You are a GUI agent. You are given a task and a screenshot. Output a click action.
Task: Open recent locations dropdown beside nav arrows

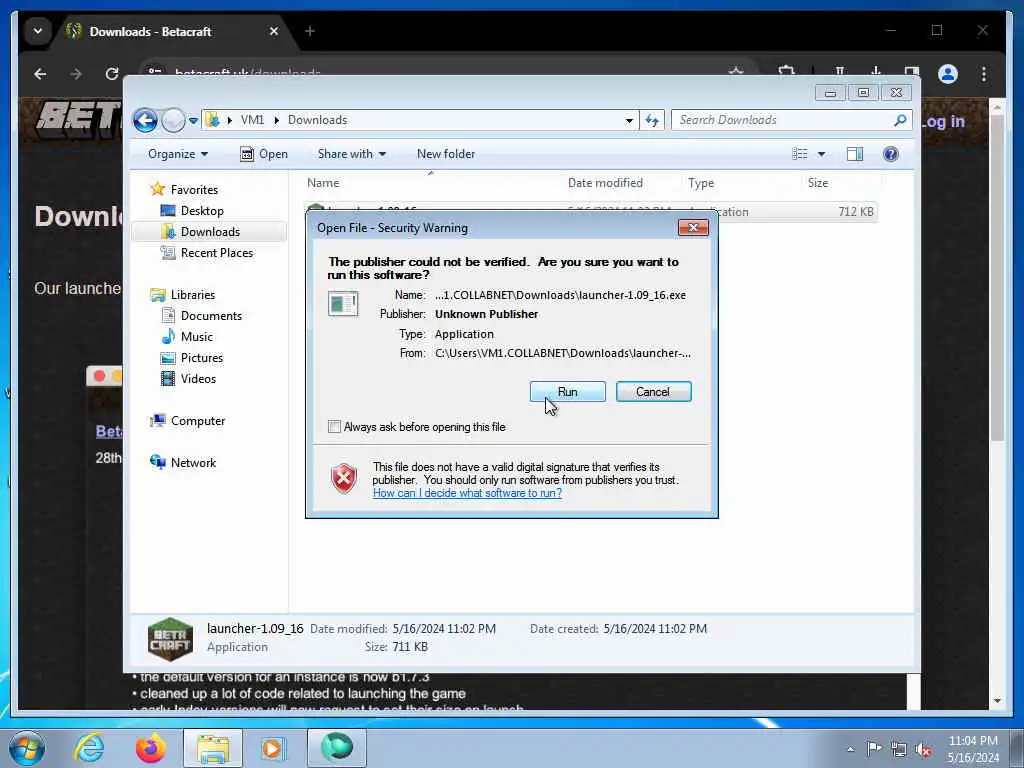click(193, 121)
